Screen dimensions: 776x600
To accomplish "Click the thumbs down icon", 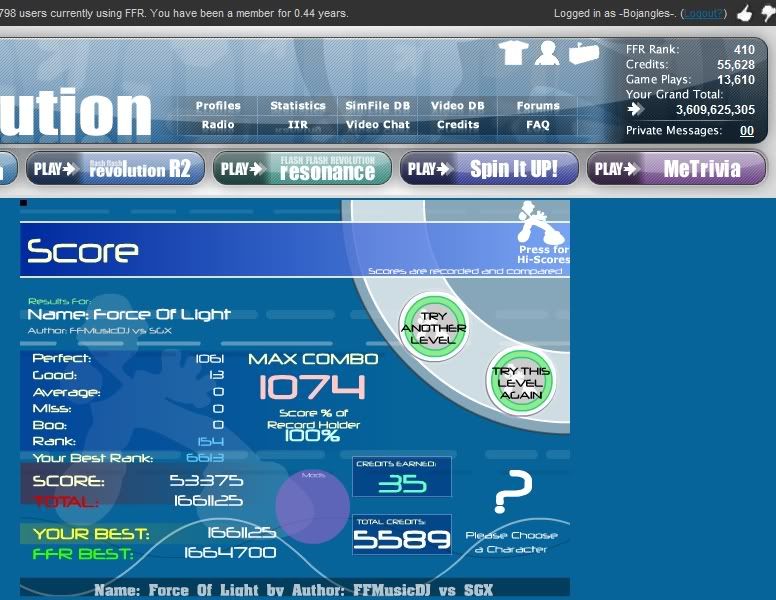I will tap(767, 14).
